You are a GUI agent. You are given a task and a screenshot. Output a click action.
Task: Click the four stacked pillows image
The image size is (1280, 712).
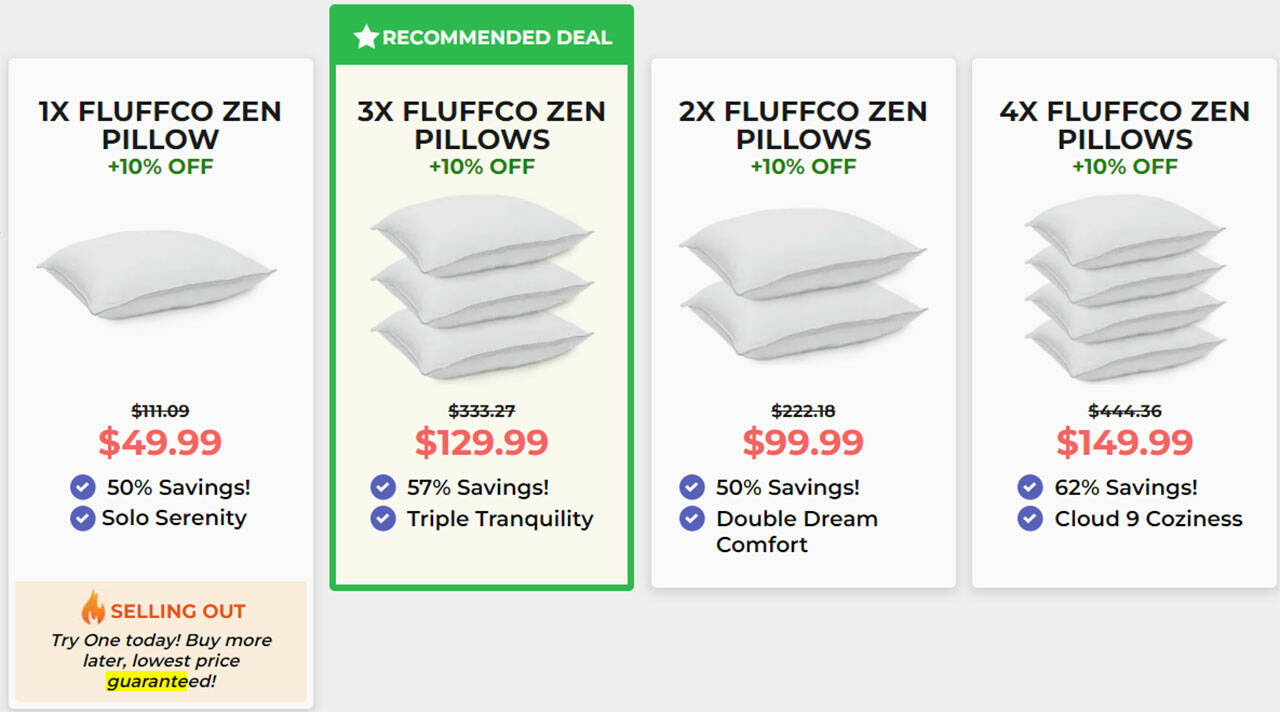1125,287
